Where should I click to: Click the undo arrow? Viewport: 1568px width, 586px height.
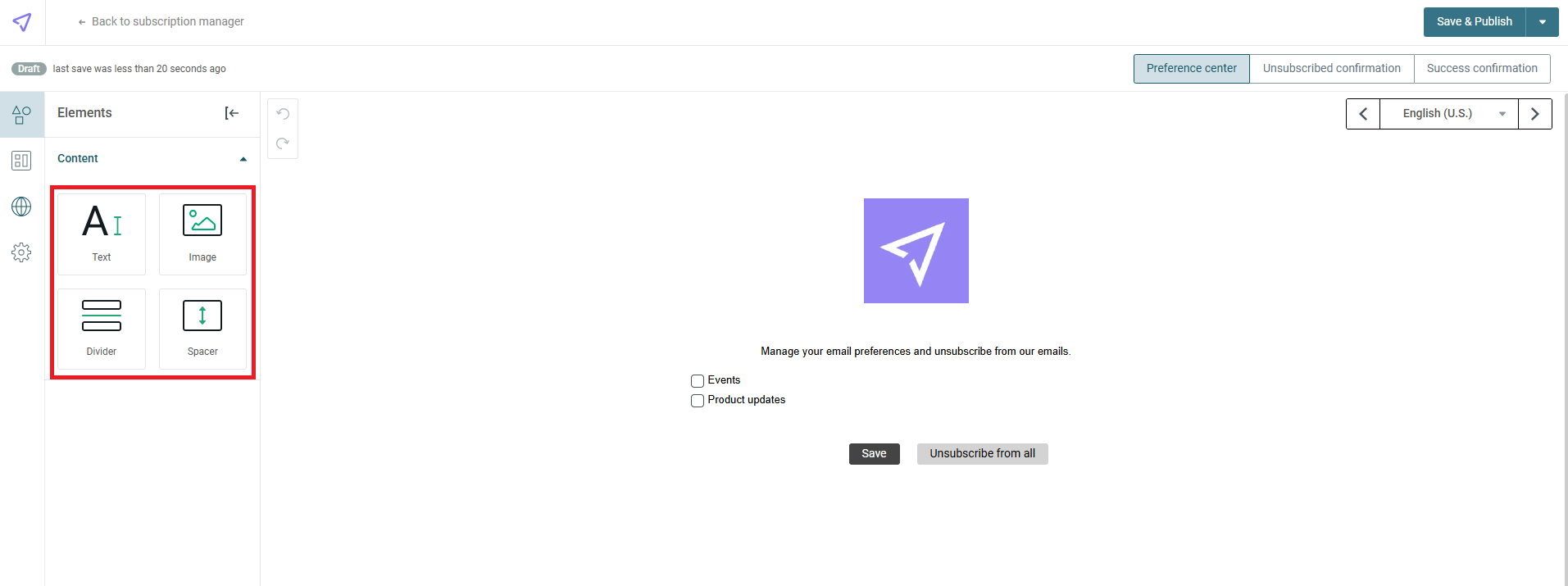point(283,114)
